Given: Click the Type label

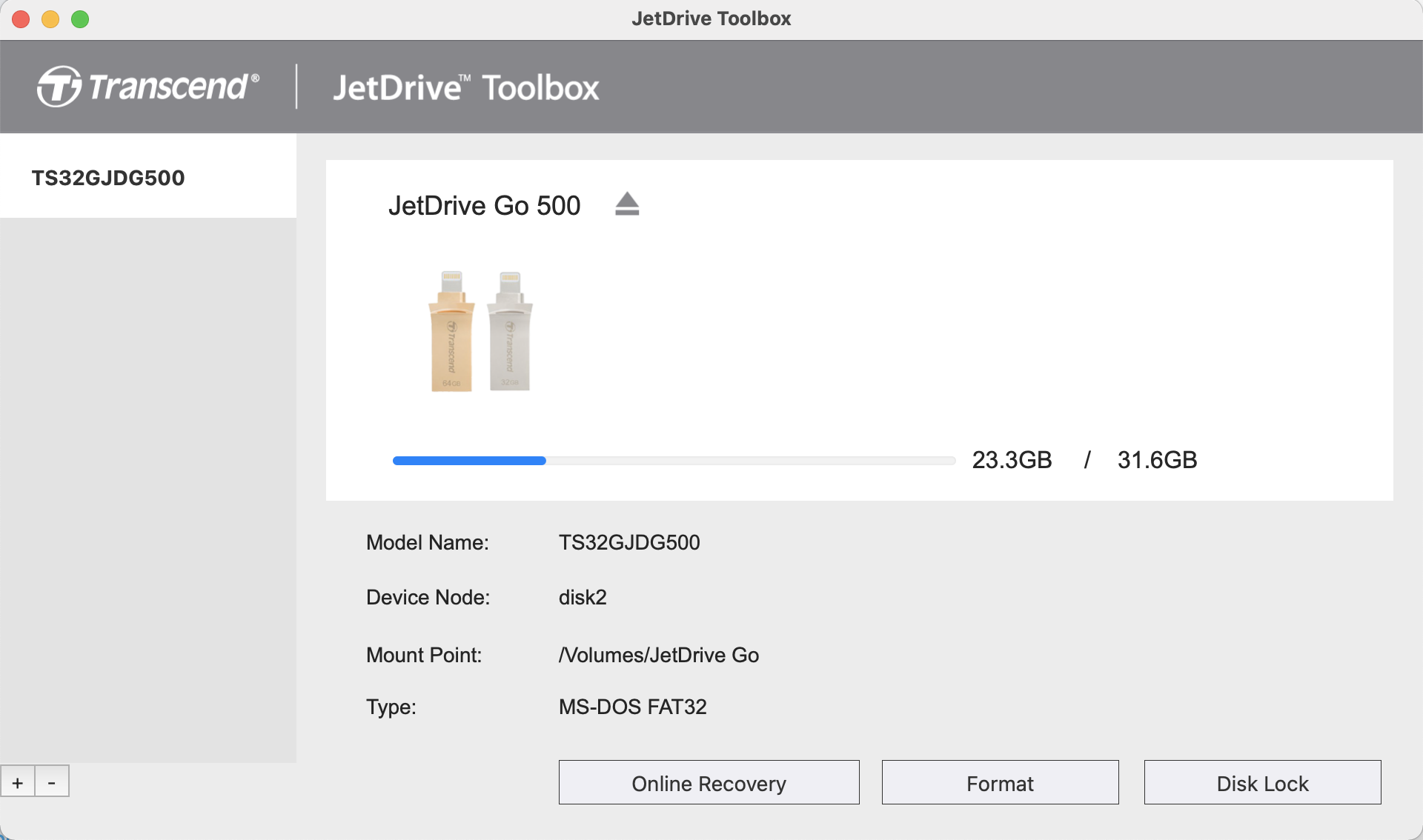Looking at the screenshot, I should click(391, 707).
